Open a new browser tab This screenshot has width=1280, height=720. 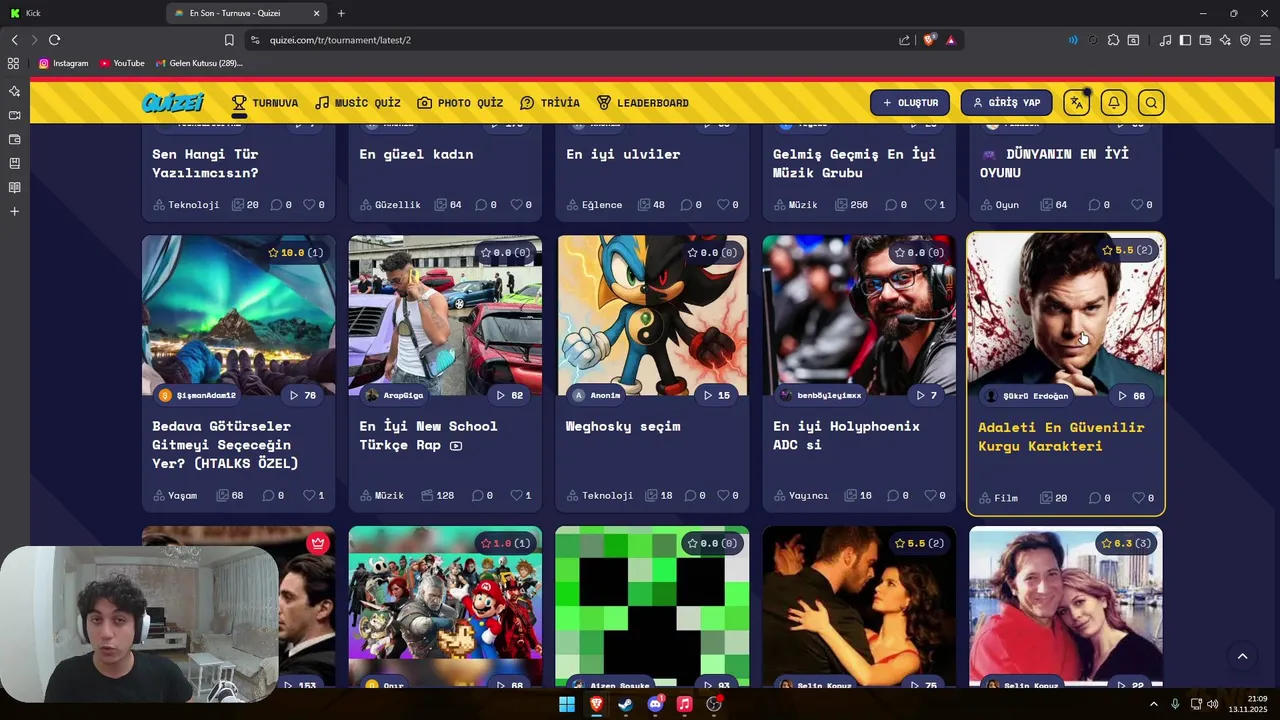pos(341,13)
